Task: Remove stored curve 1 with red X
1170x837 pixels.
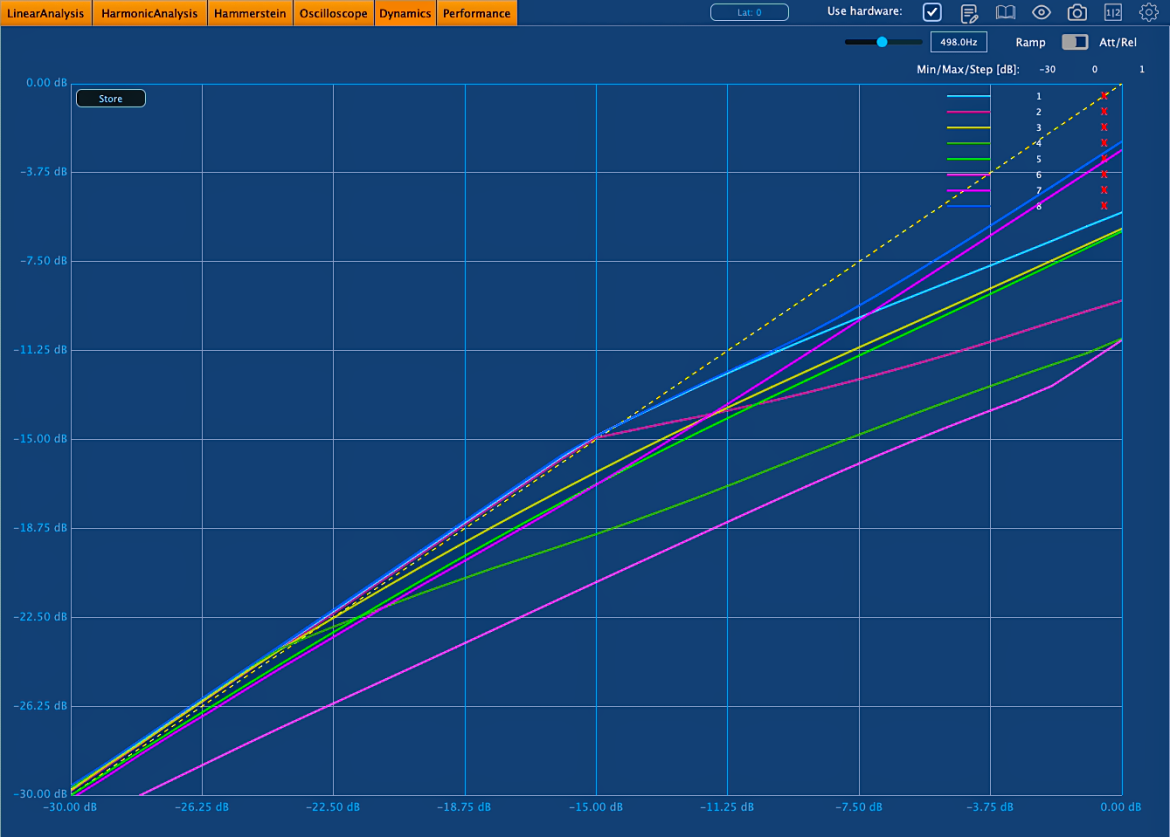Action: coord(1104,96)
